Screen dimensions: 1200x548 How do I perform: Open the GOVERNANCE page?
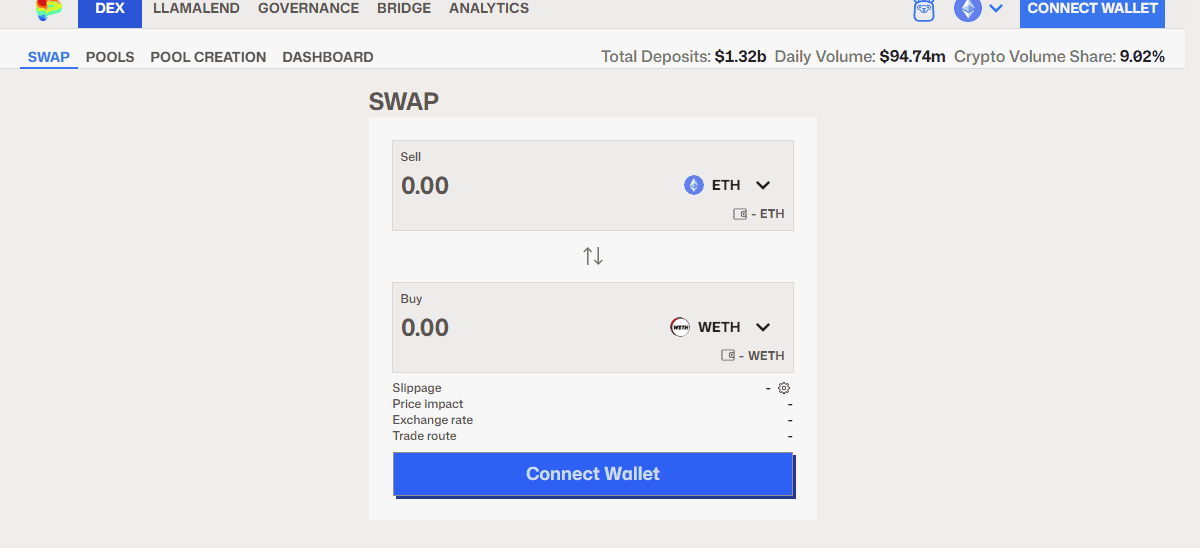click(x=308, y=8)
